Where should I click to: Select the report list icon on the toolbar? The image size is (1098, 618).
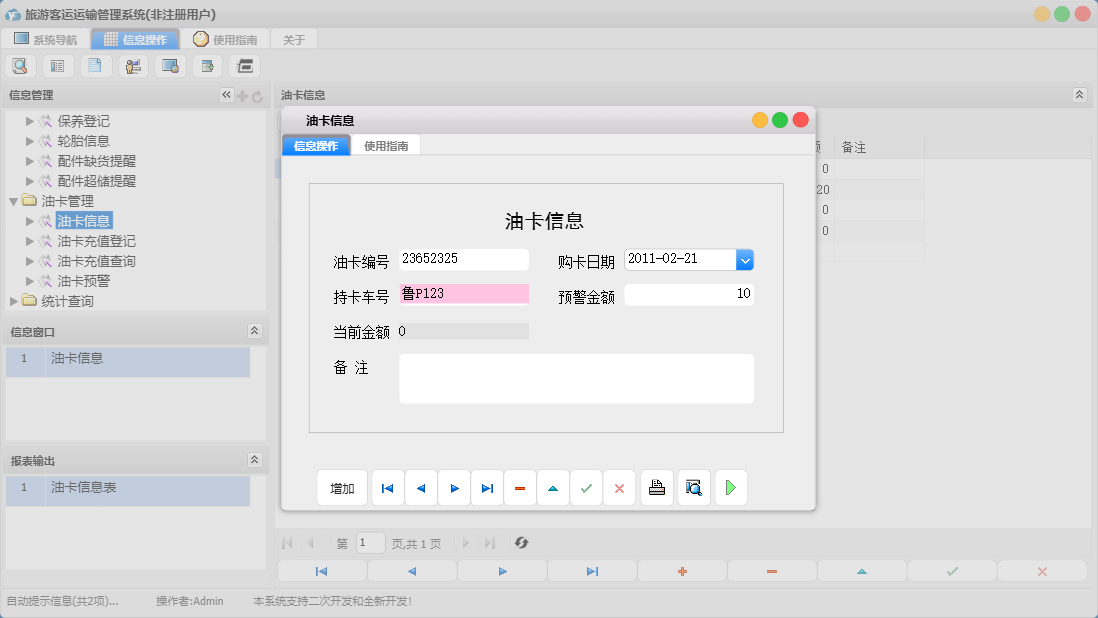pos(57,65)
